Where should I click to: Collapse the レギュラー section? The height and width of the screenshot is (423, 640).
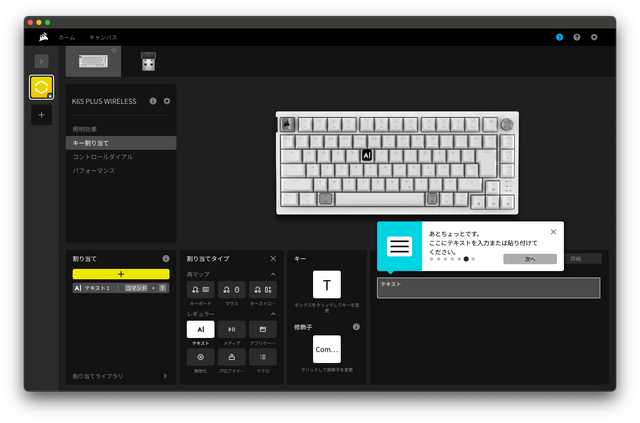tap(274, 313)
